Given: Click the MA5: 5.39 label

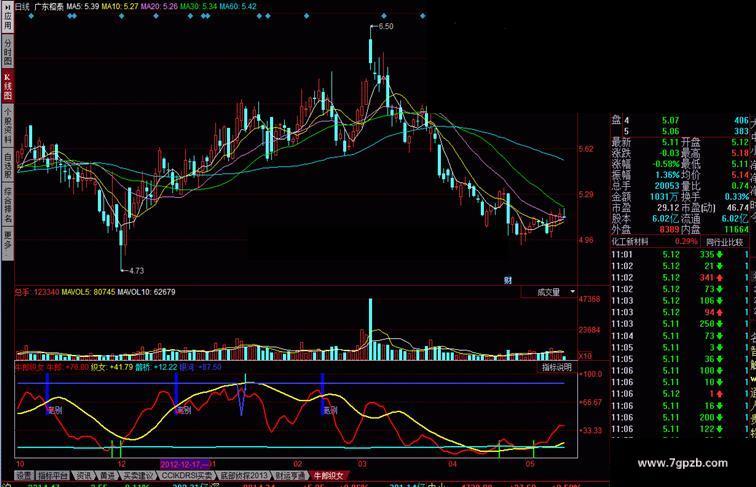Looking at the screenshot, I should tap(82, 7).
